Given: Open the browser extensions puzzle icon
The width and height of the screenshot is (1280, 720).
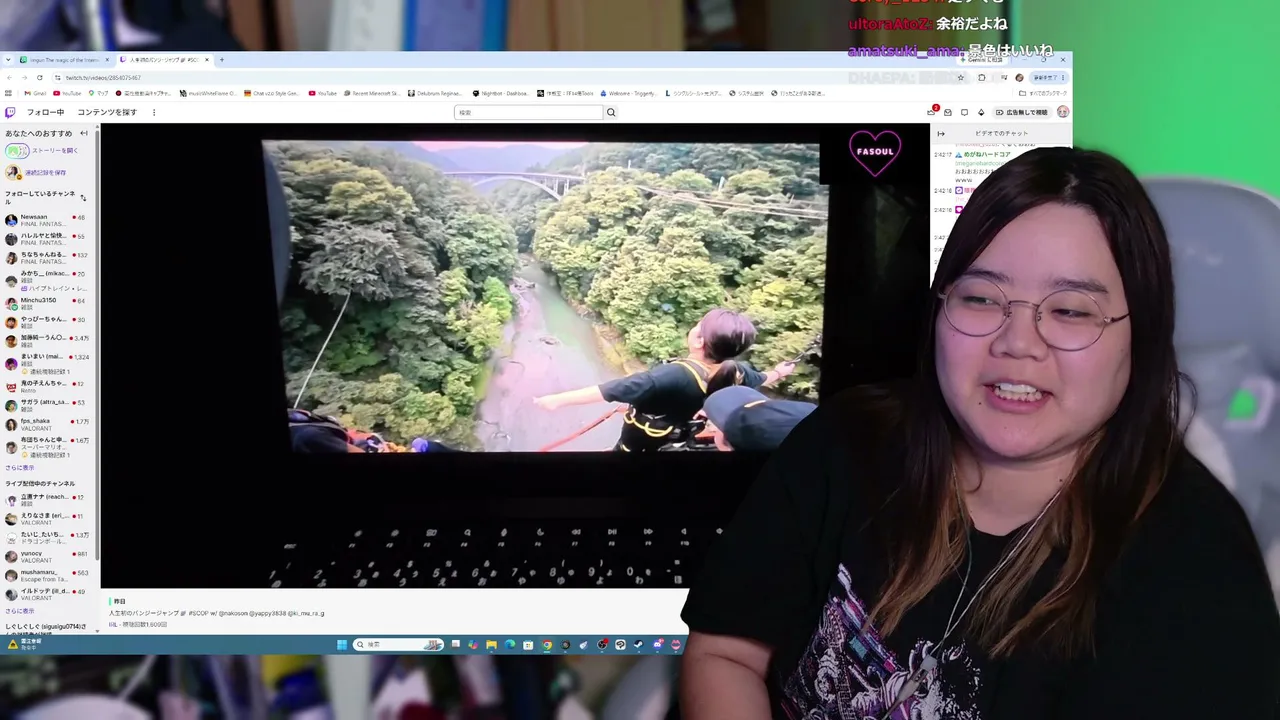Looking at the screenshot, I should tap(982, 77).
